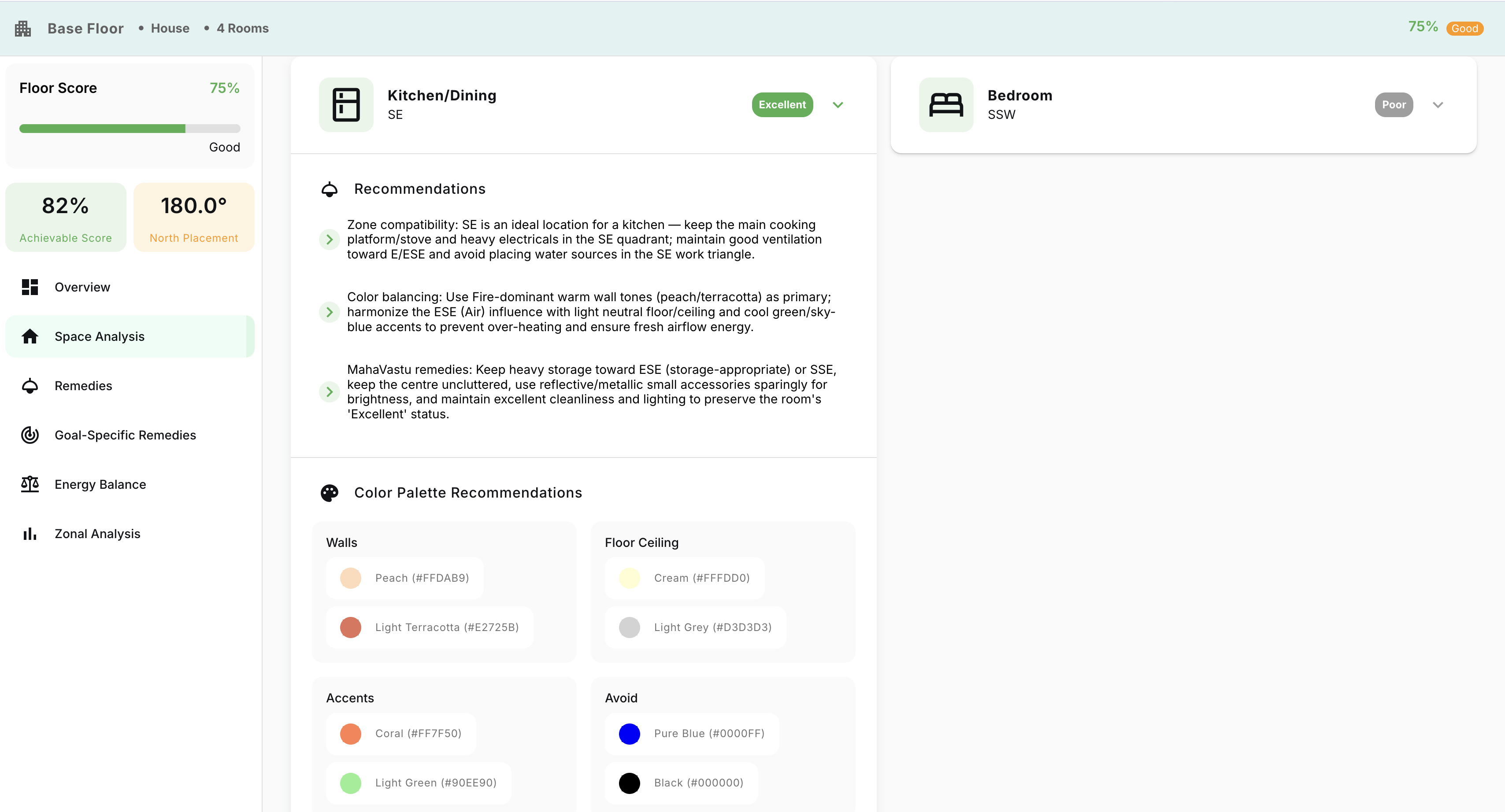Expand the Kitchen/Dining room details chevron
The image size is (1505, 812).
coord(838,104)
